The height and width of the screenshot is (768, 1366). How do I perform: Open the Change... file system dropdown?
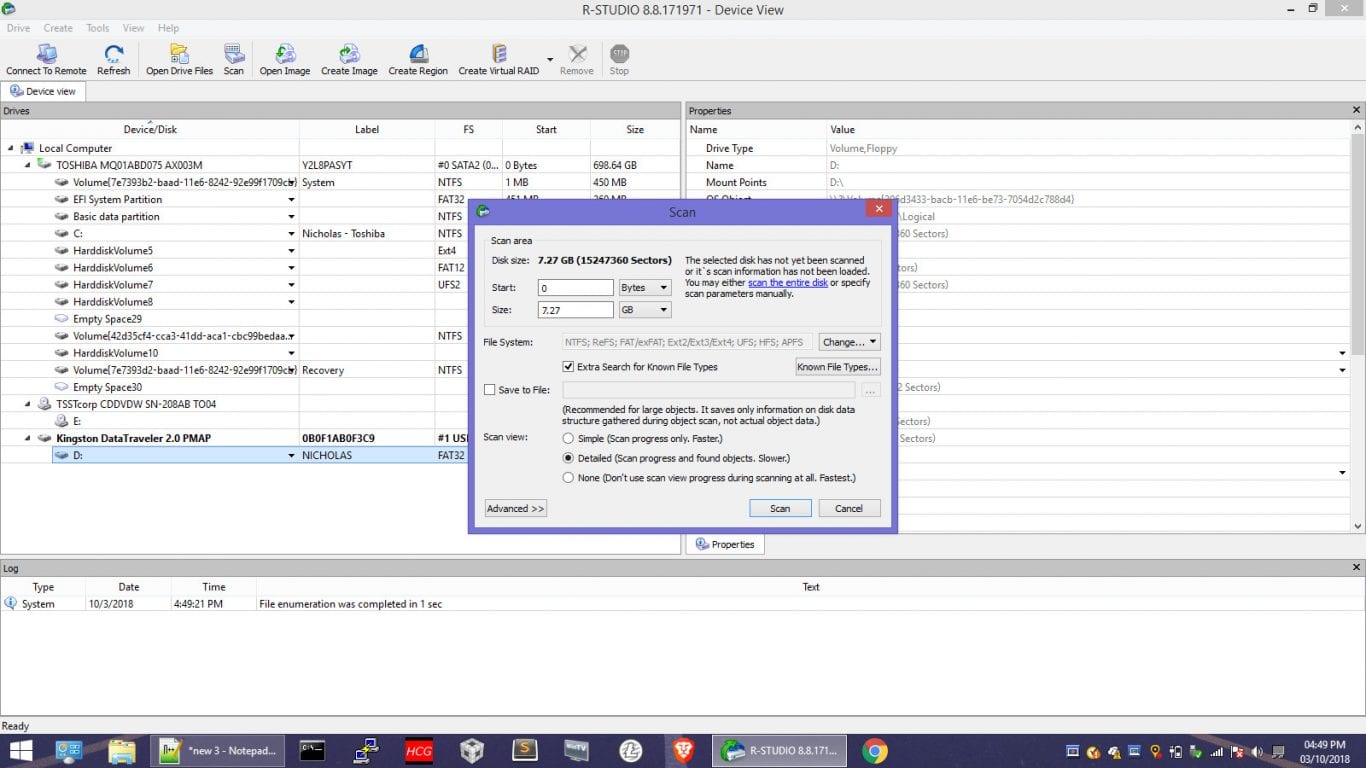(x=849, y=342)
